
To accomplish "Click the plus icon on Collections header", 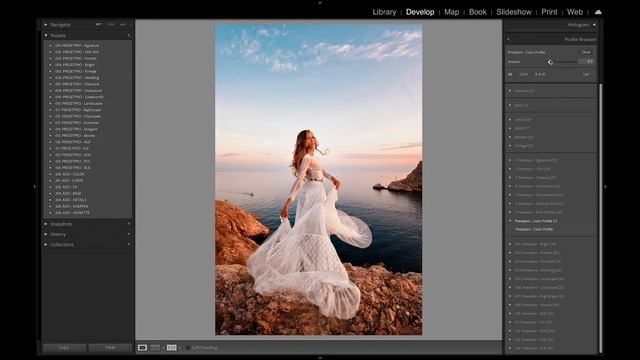I will click(129, 244).
